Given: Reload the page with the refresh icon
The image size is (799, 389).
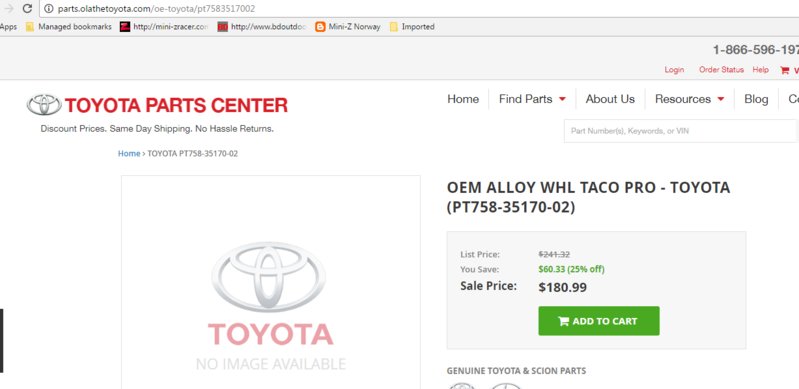Looking at the screenshot, I should click(28, 8).
